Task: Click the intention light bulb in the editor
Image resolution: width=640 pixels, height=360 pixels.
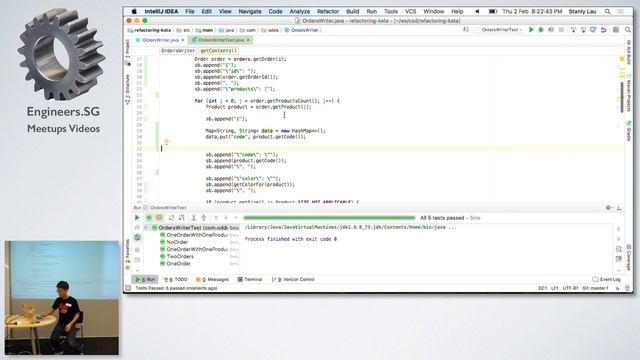Action: coord(166,142)
